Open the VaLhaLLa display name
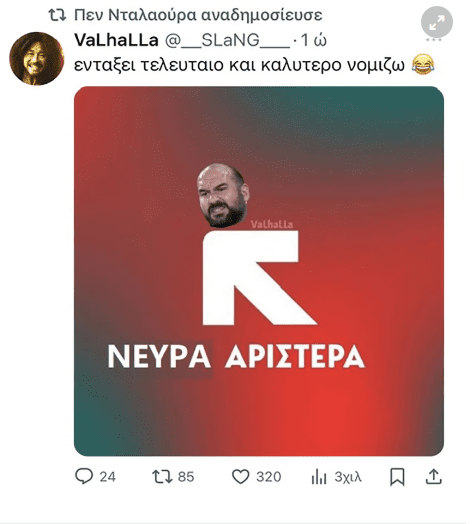 116,40
